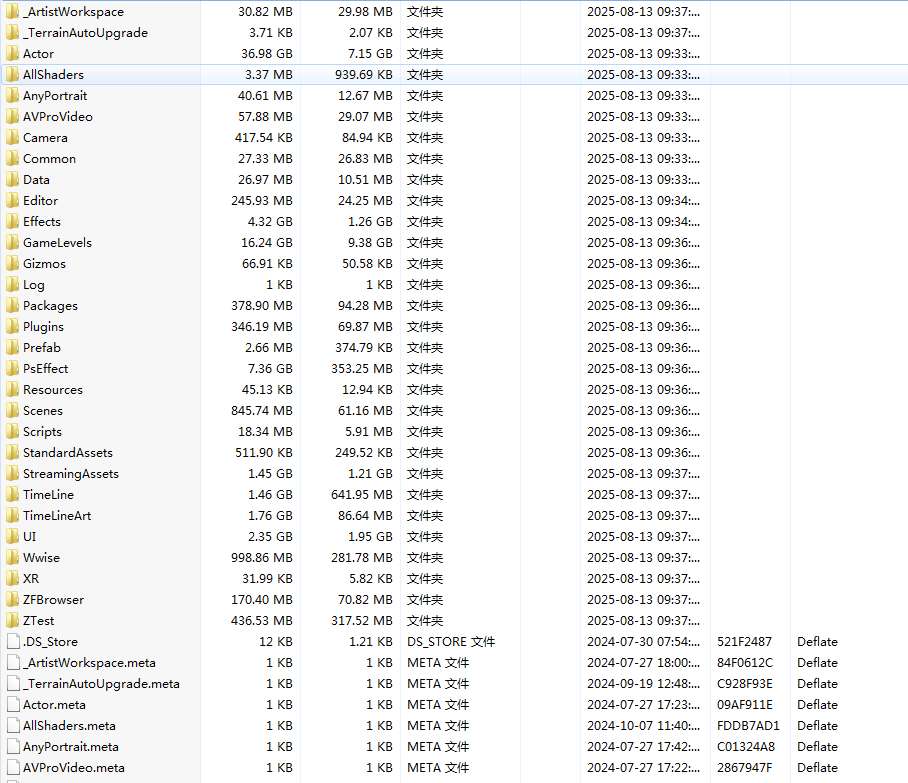Click the _ArtistWorkspace folder icon

point(12,11)
